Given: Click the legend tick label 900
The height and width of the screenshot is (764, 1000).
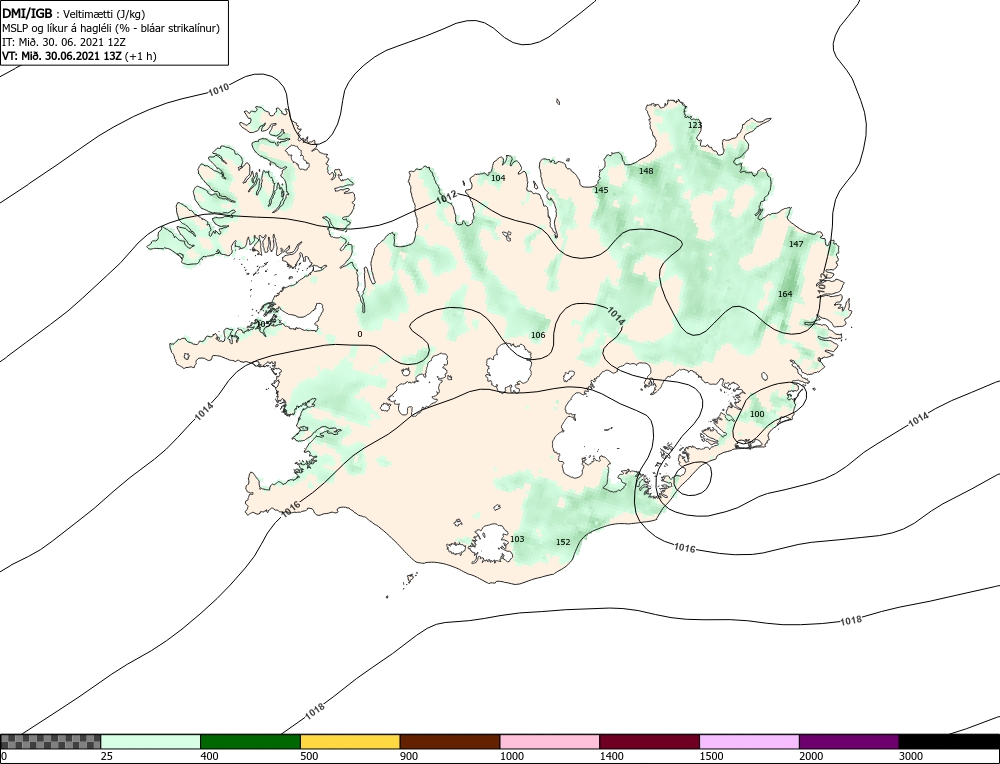Looking at the screenshot, I should point(409,756).
